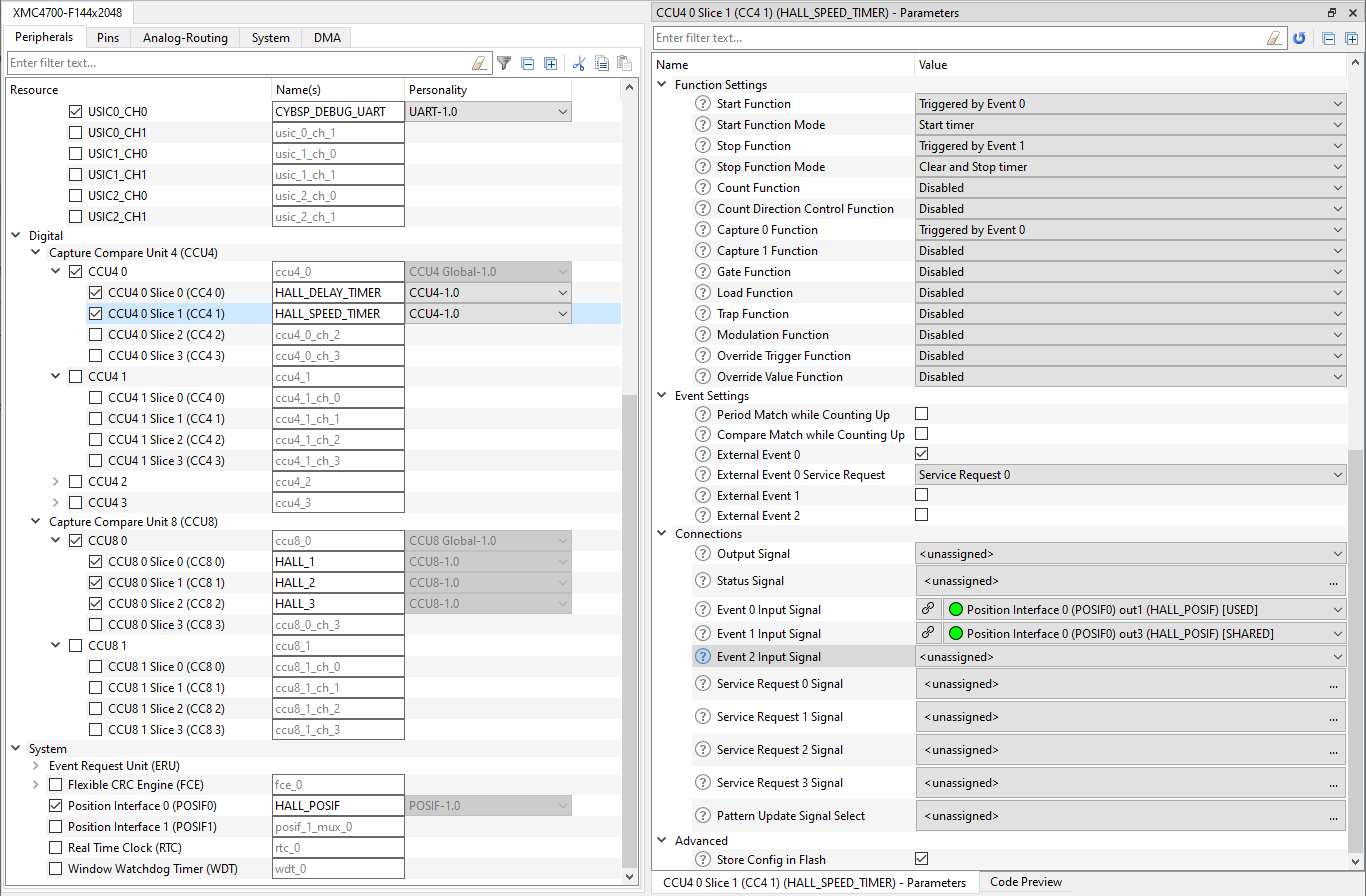The width and height of the screenshot is (1366, 896).
Task: Uncheck CCU4 0 Slice 0 (CC4 0)
Action: click(96, 293)
